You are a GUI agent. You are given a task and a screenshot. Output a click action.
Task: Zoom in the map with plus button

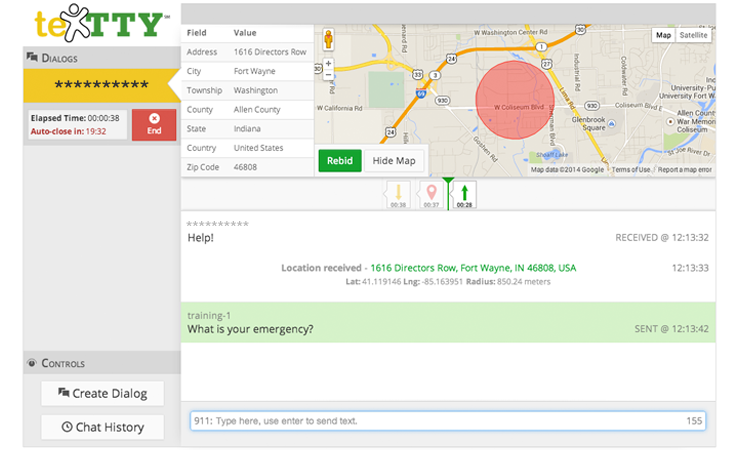[x=328, y=64]
